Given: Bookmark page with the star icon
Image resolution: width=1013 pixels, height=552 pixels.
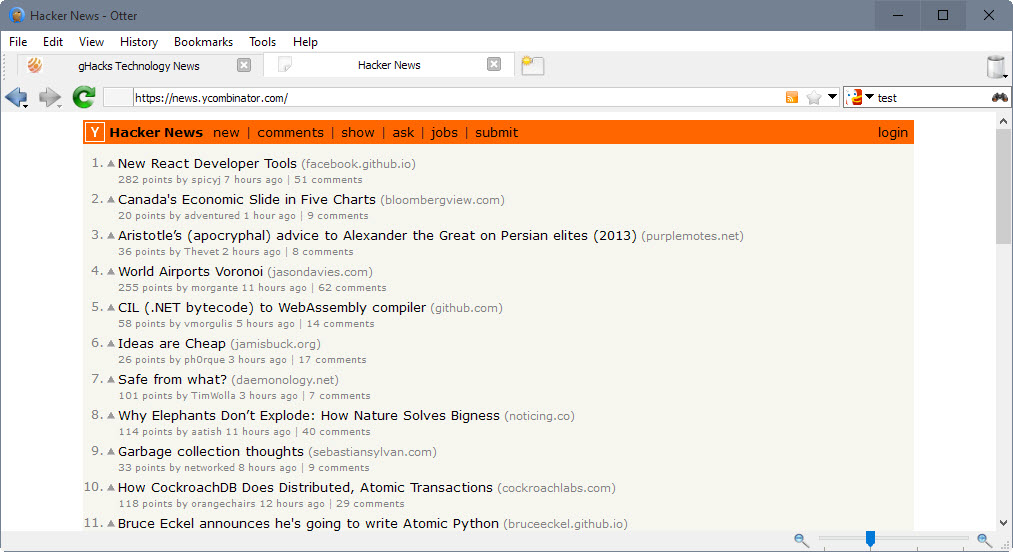Looking at the screenshot, I should 814,98.
